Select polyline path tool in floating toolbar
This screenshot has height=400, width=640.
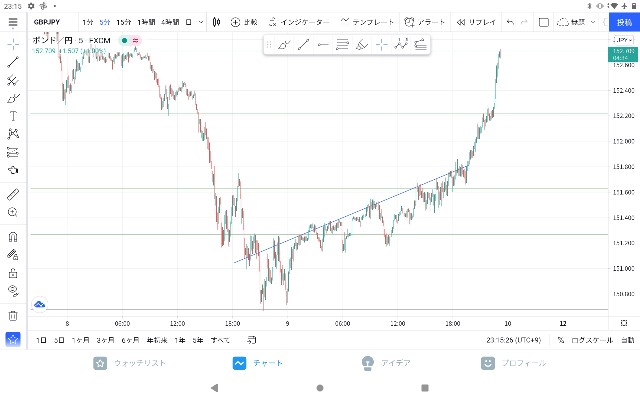coord(401,44)
